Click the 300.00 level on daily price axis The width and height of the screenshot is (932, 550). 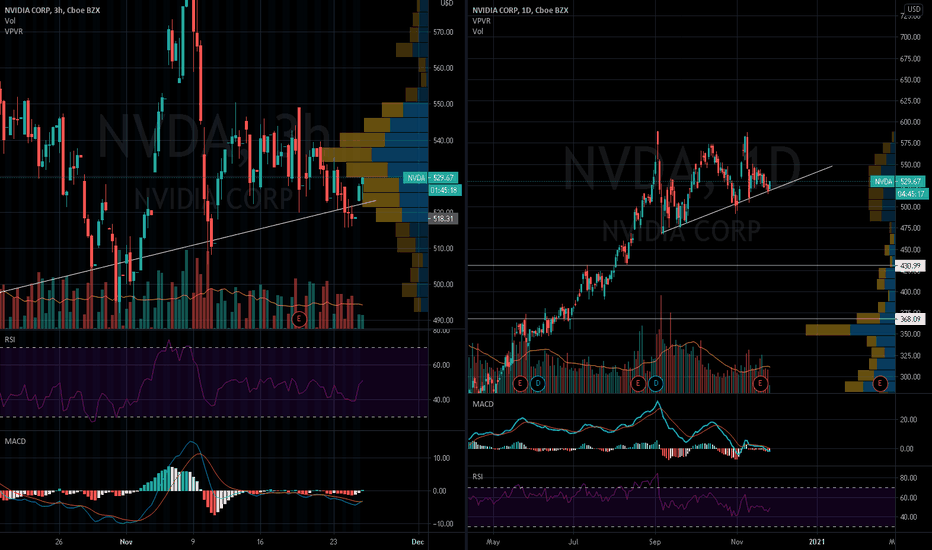pos(910,377)
